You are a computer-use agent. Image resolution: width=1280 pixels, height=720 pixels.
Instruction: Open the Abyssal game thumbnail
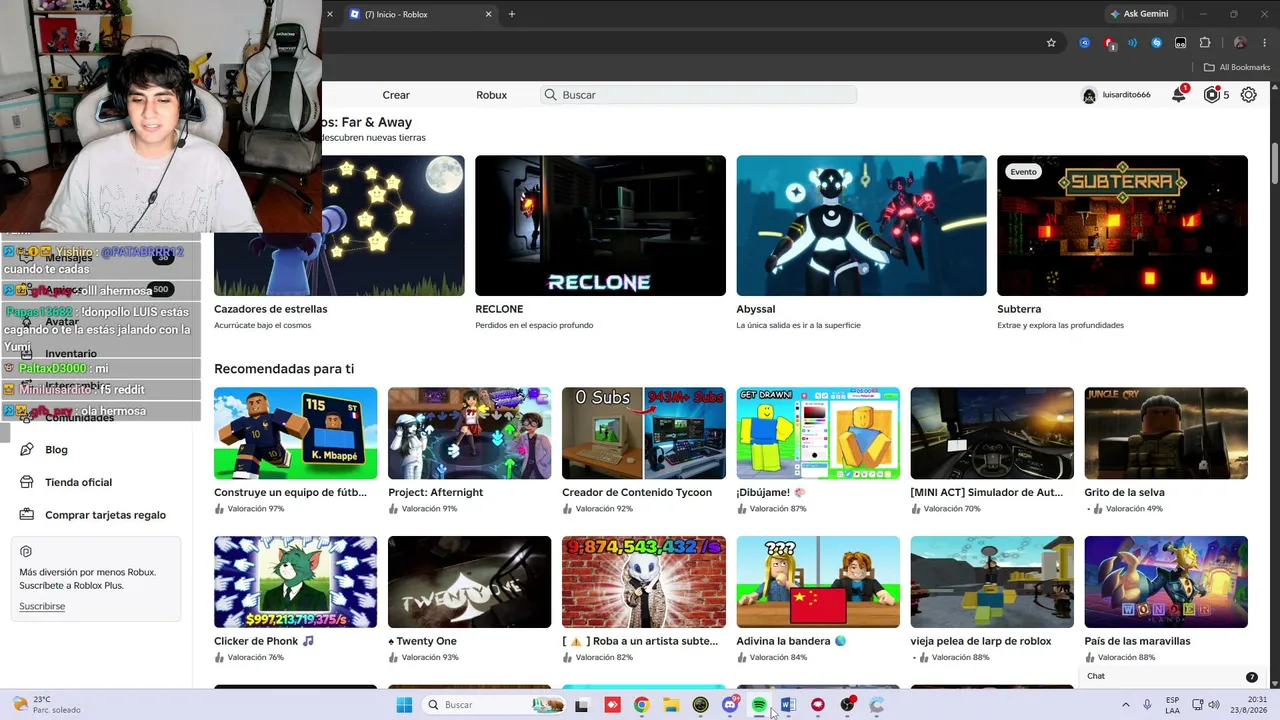pyautogui.click(x=861, y=226)
